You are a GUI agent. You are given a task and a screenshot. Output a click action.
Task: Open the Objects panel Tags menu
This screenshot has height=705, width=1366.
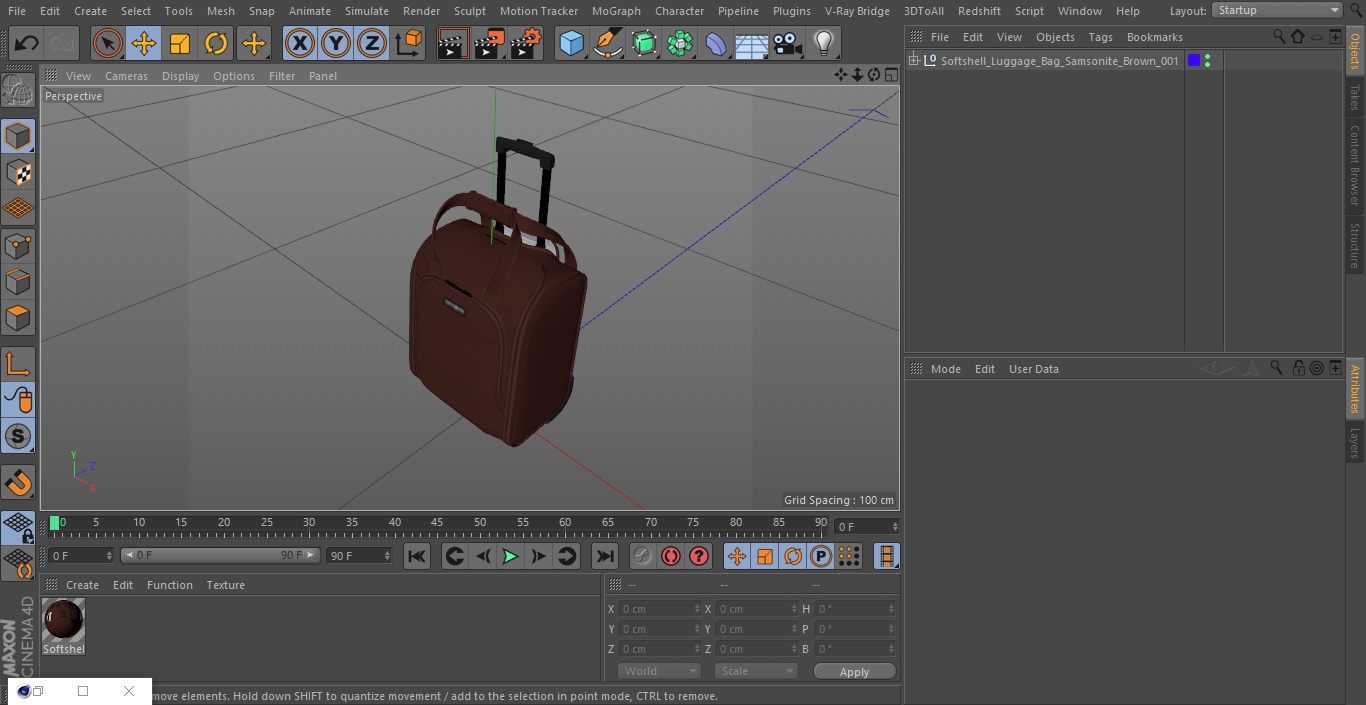pos(1100,37)
